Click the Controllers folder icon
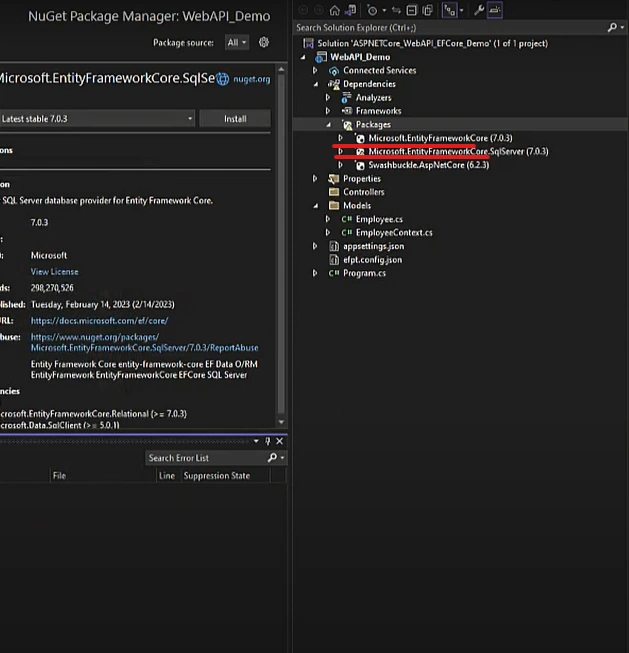Viewport: 629px width, 653px height. (x=334, y=192)
